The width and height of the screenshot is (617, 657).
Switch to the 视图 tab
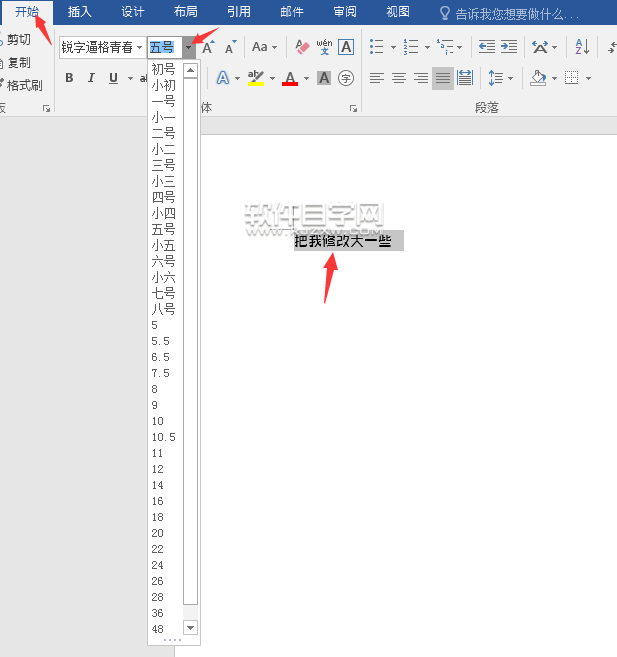tap(398, 12)
